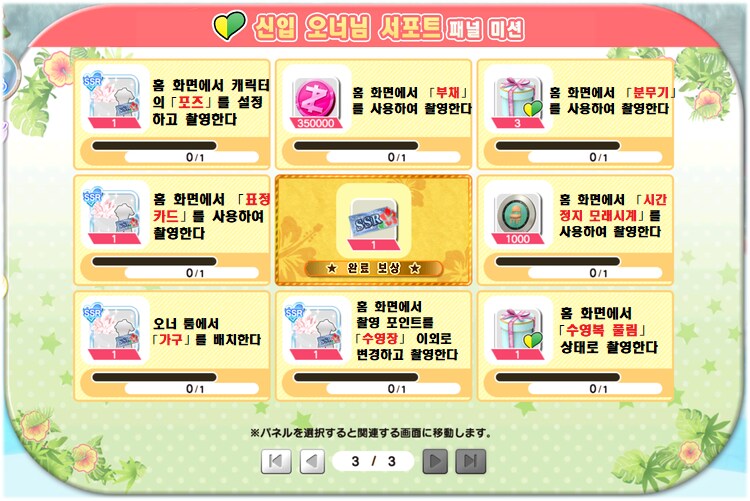This screenshot has width=750, height=501.
Task: Click the SSR reward icon in 가구 mission
Action: [x=114, y=331]
